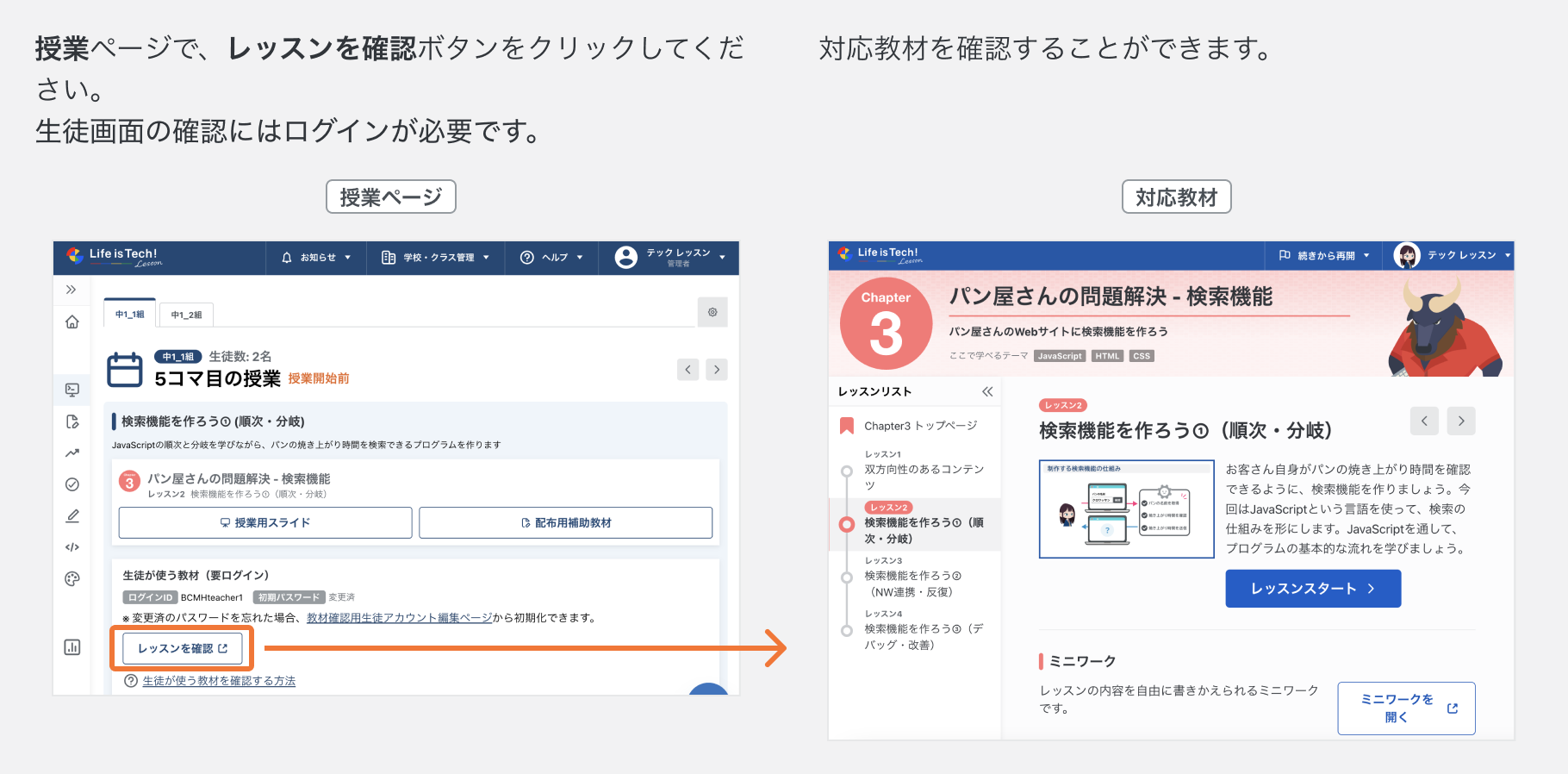Image resolution: width=1568 pixels, height=774 pixels.
Task: Select レッスン3 検索機能を作ろう② (NW連携・反復)
Action: pos(915,577)
